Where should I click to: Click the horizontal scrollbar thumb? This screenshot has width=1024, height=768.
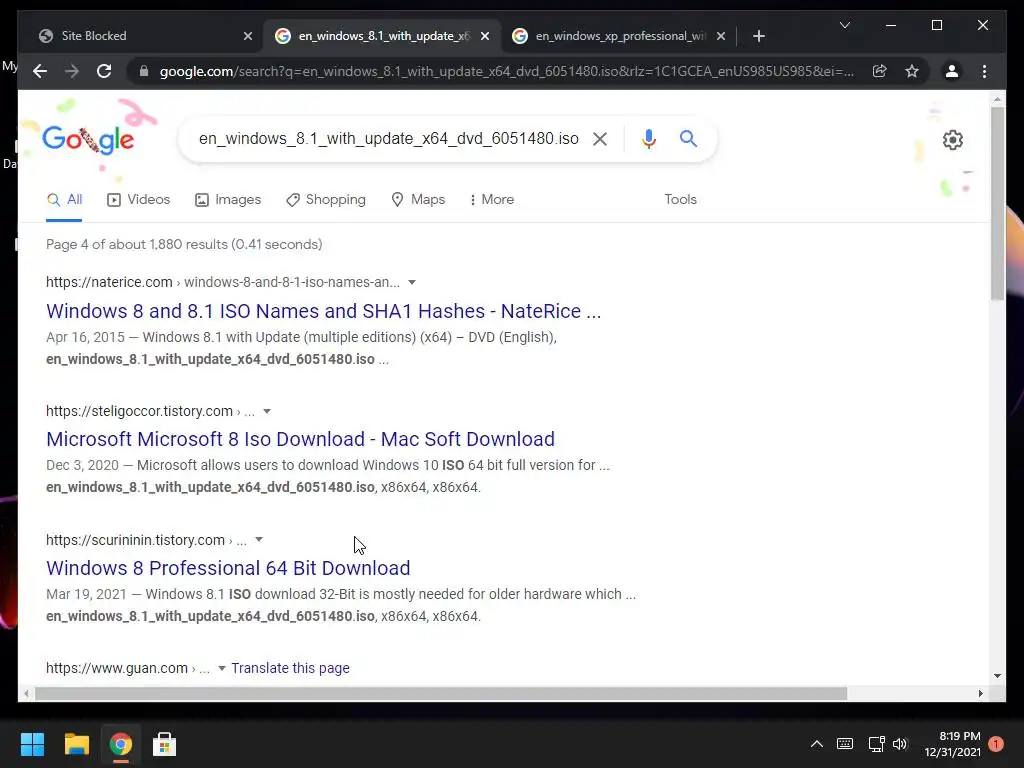click(x=441, y=694)
